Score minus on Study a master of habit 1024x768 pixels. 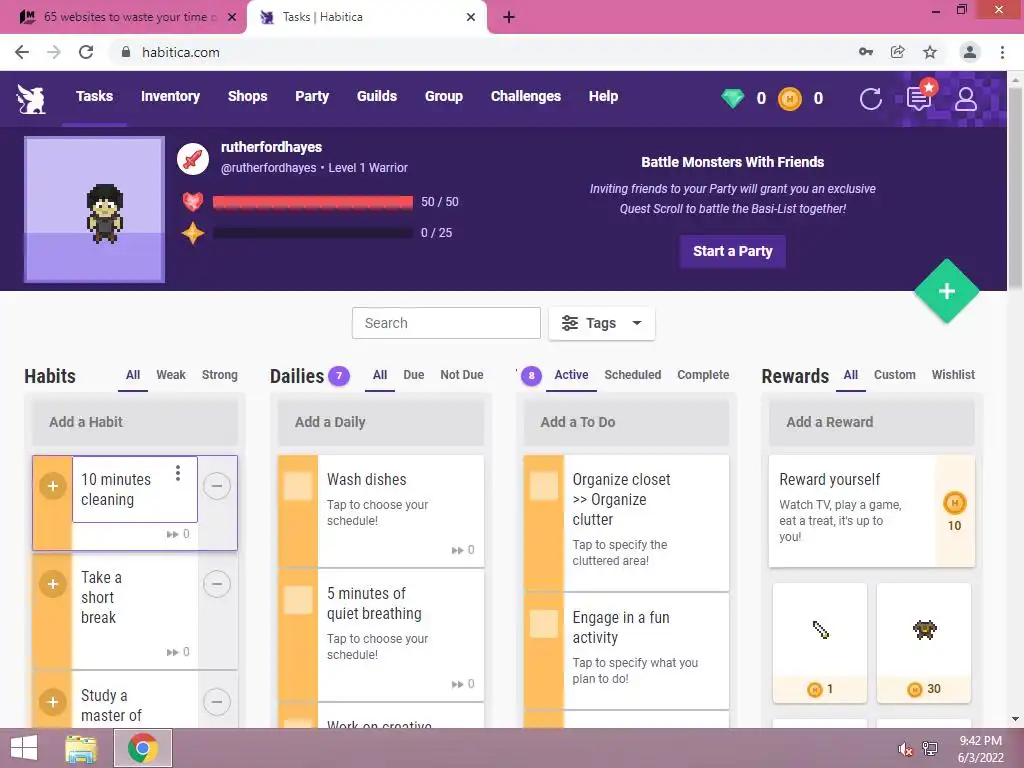[x=217, y=702]
